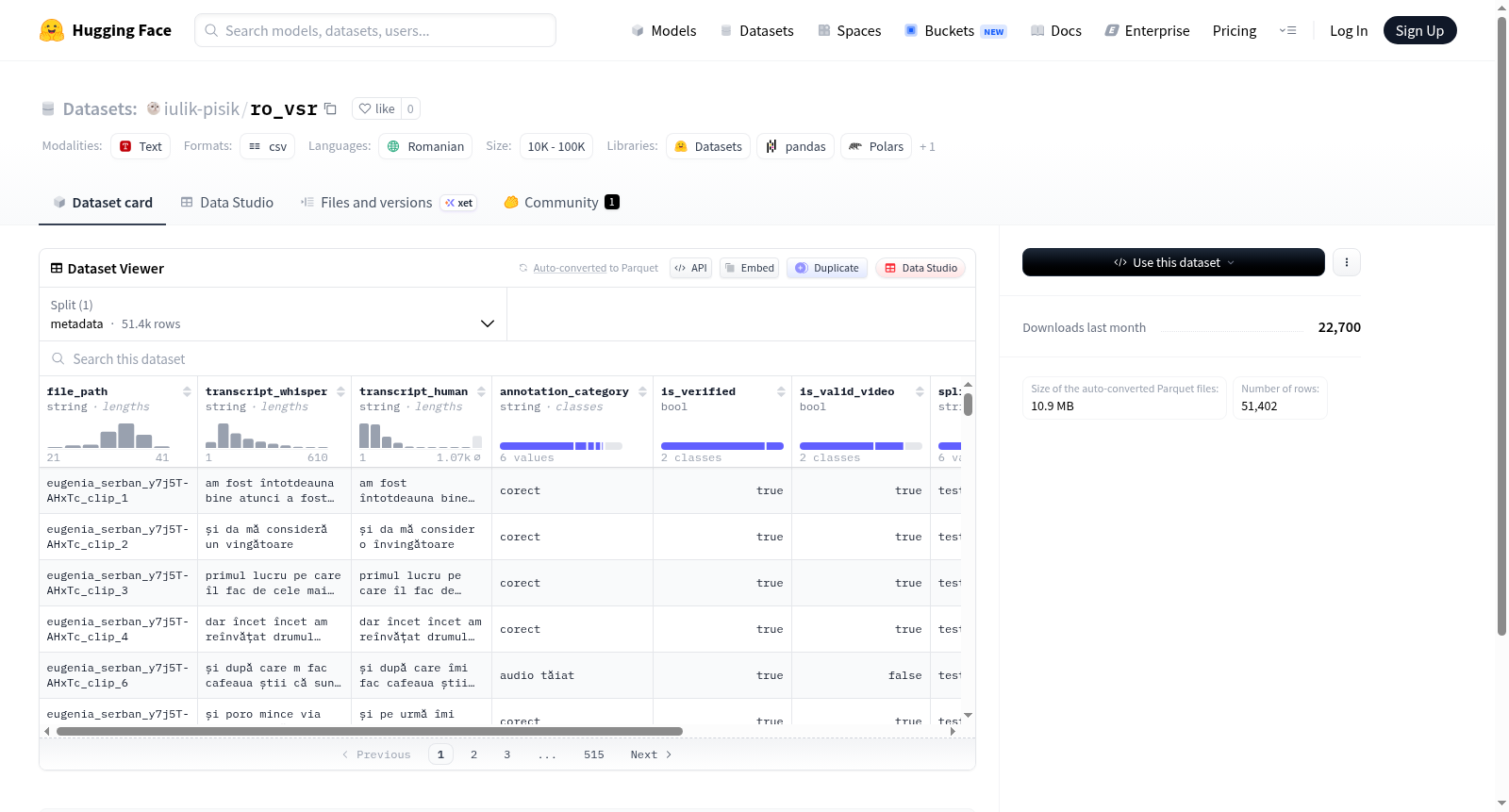Focus the Search this dataset field
The image size is (1509, 812).
coord(507,358)
